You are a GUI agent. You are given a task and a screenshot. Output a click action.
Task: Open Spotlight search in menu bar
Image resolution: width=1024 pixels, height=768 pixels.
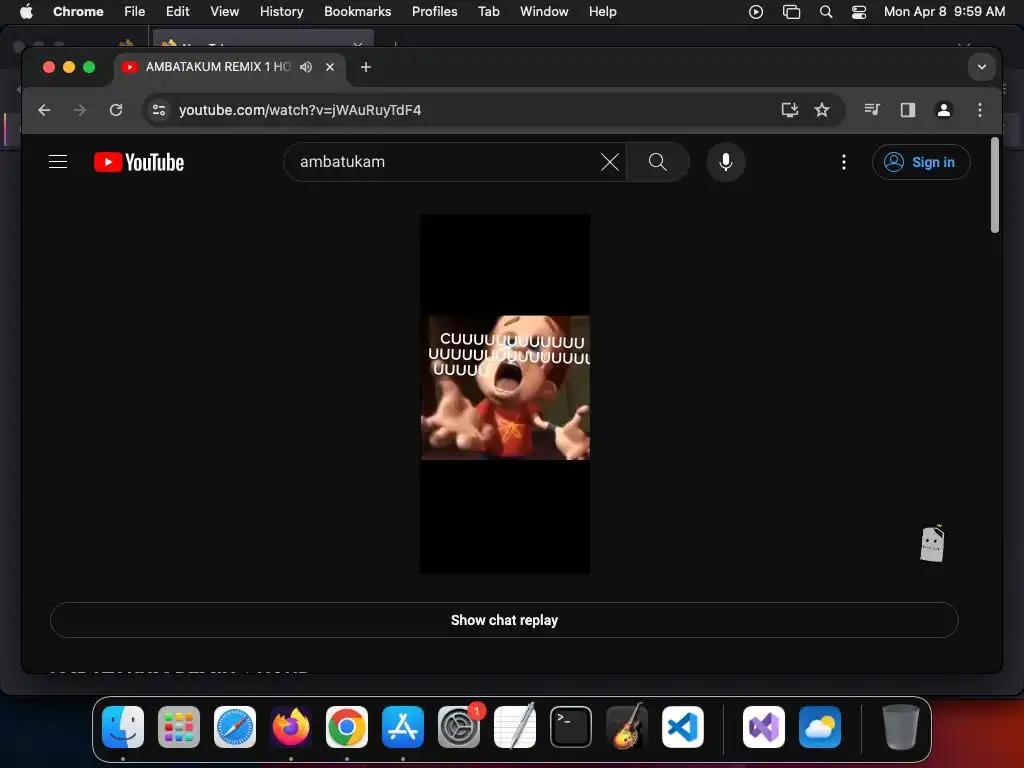pyautogui.click(x=825, y=11)
